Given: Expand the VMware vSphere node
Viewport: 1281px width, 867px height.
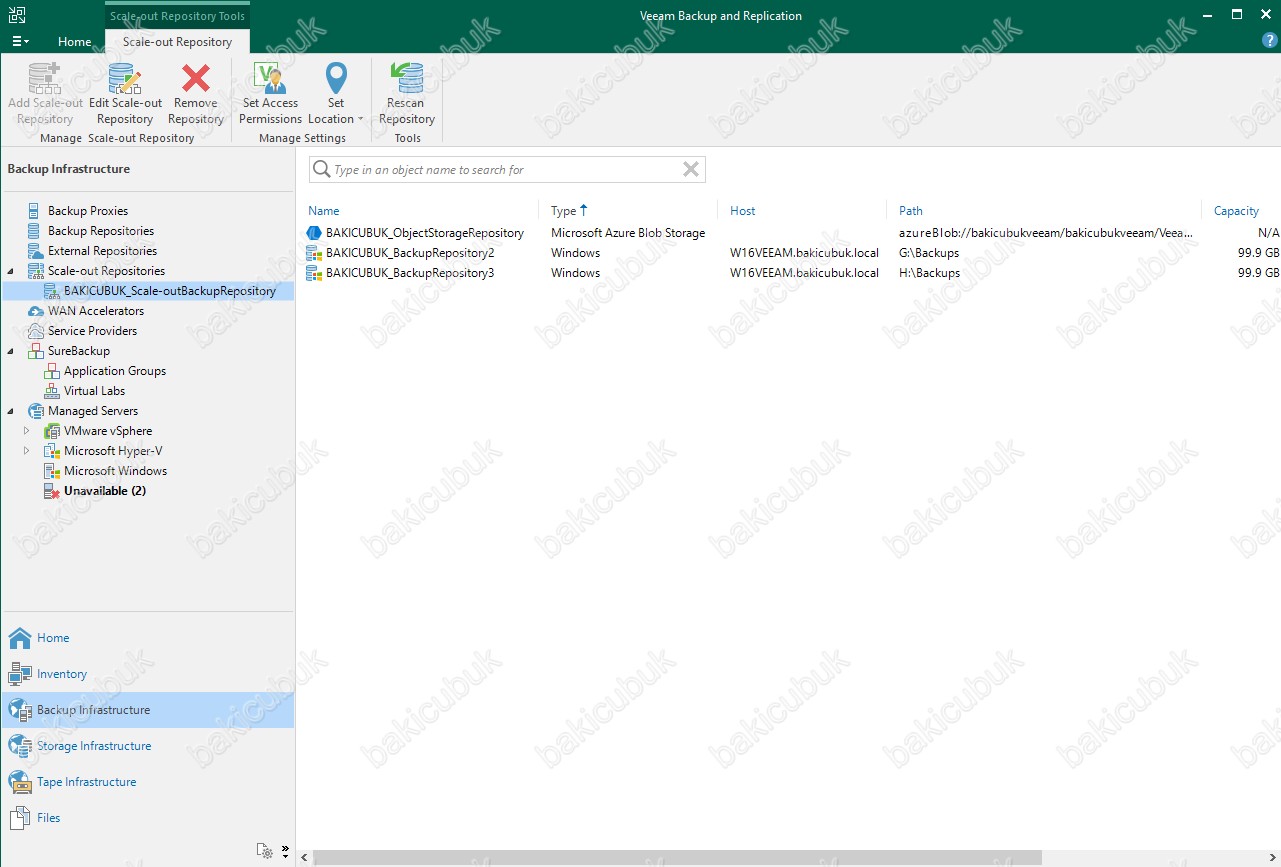Looking at the screenshot, I should coord(27,431).
